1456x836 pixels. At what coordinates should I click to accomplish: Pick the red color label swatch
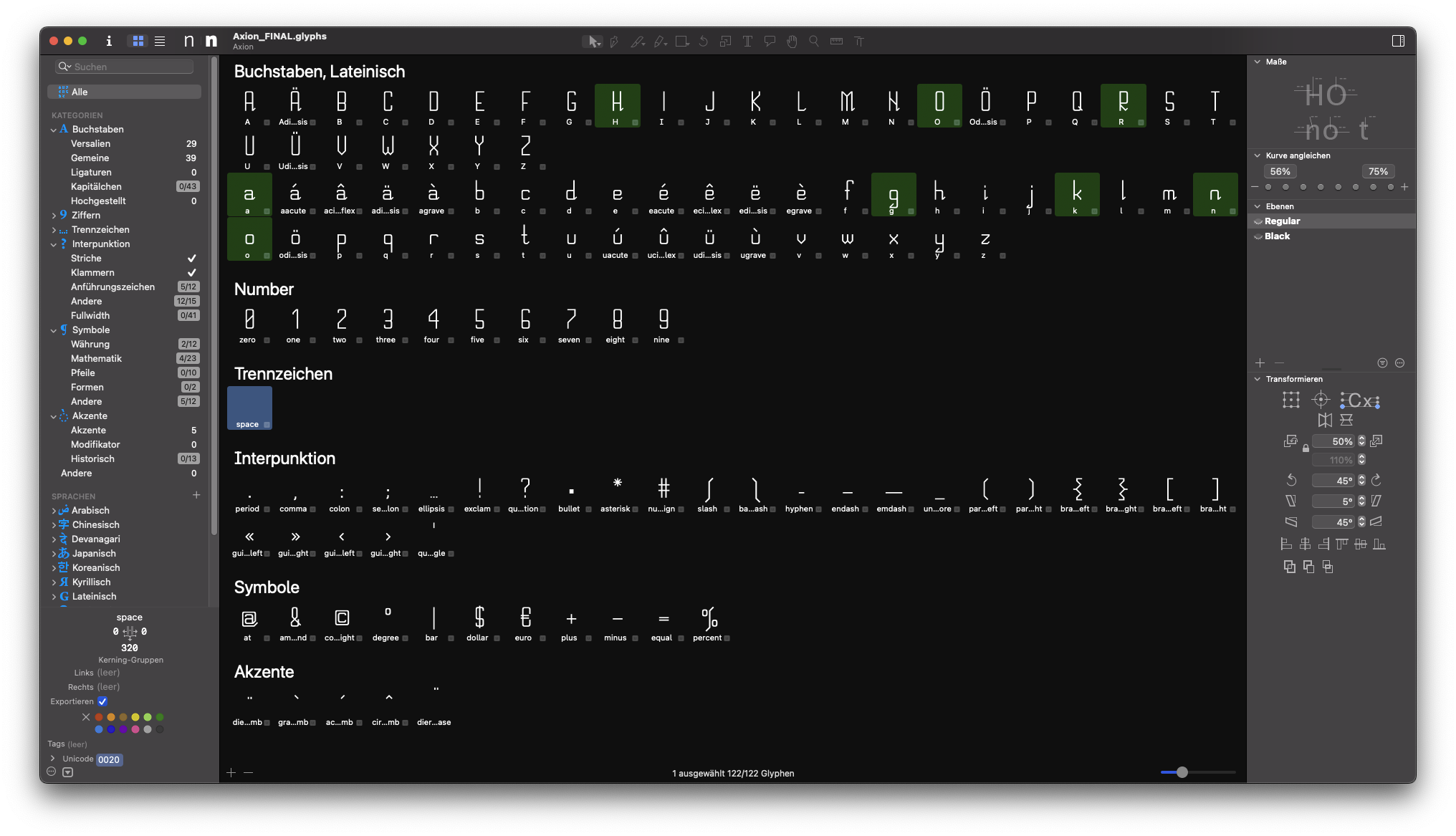click(99, 717)
